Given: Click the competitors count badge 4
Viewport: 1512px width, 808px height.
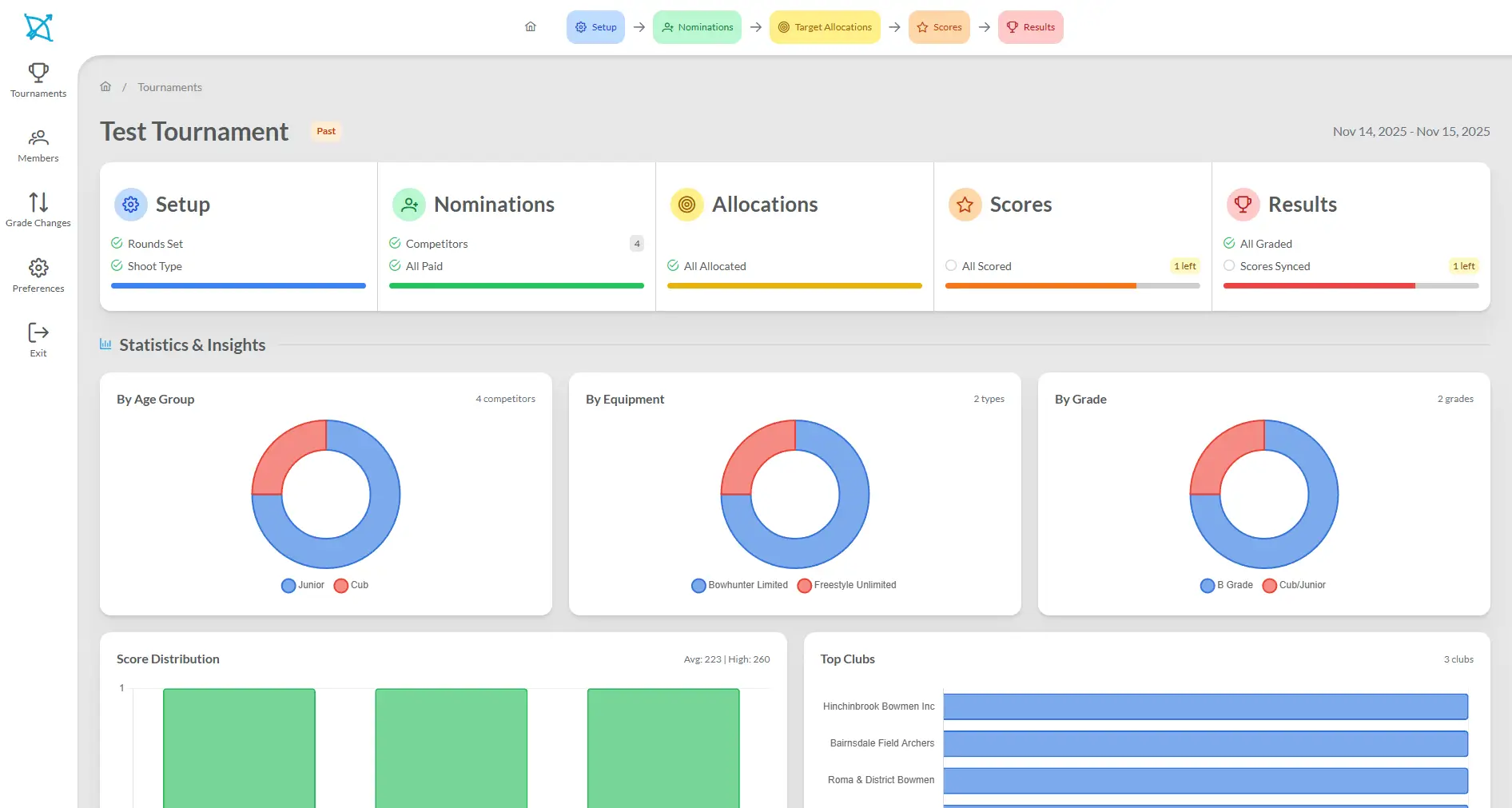Looking at the screenshot, I should [x=637, y=244].
